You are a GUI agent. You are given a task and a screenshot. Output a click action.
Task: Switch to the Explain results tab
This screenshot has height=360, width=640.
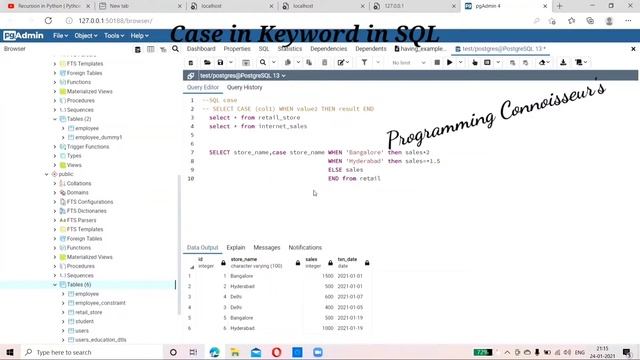pyautogui.click(x=236, y=247)
